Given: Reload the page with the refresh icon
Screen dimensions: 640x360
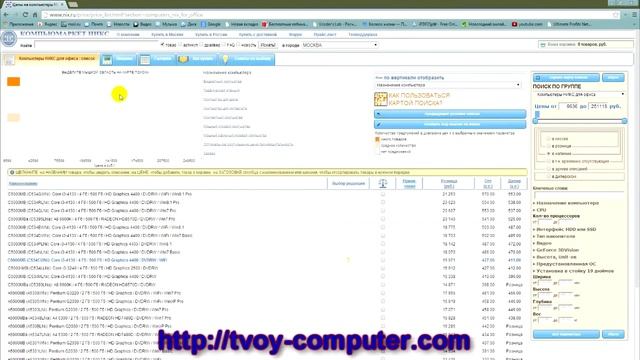Looking at the screenshot, I should click(25, 15).
